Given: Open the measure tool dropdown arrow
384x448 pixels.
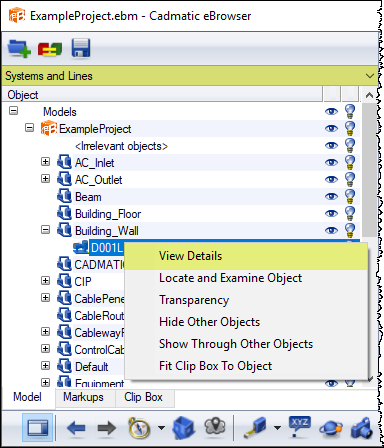Looking at the screenshot, I should point(277,428).
